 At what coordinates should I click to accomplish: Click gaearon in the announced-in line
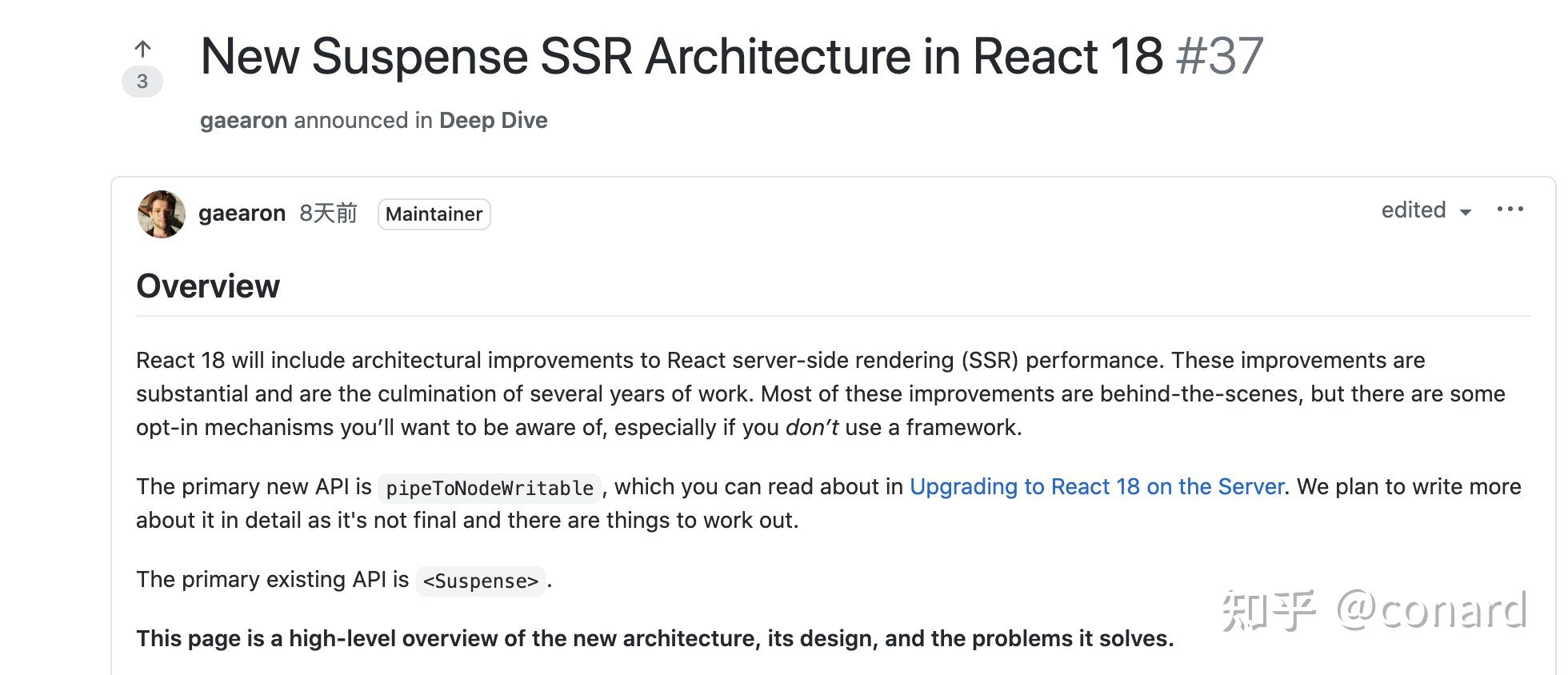[243, 121]
